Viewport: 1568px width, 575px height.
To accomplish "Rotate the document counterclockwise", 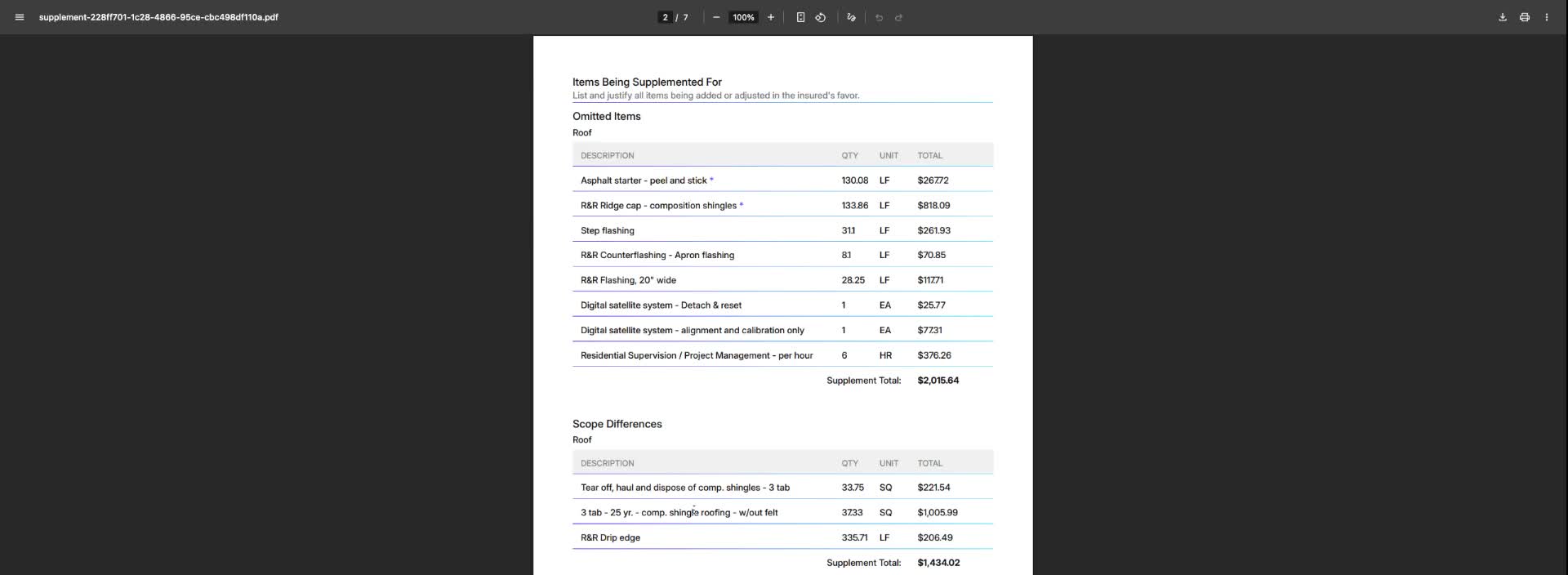I will 821,17.
